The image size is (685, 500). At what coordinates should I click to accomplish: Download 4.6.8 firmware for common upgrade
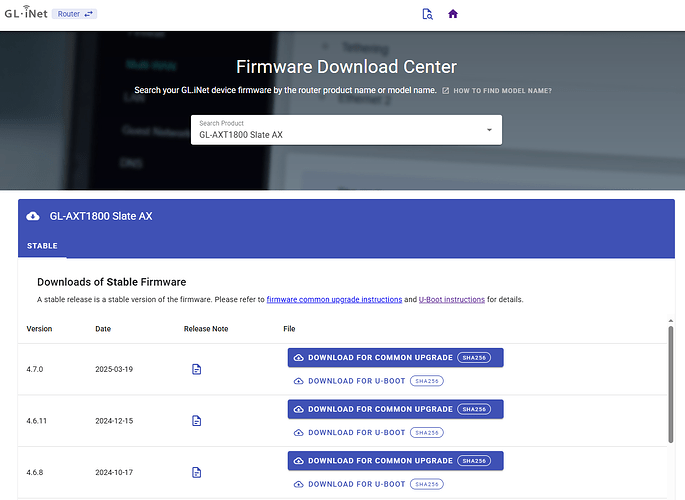(x=380, y=460)
